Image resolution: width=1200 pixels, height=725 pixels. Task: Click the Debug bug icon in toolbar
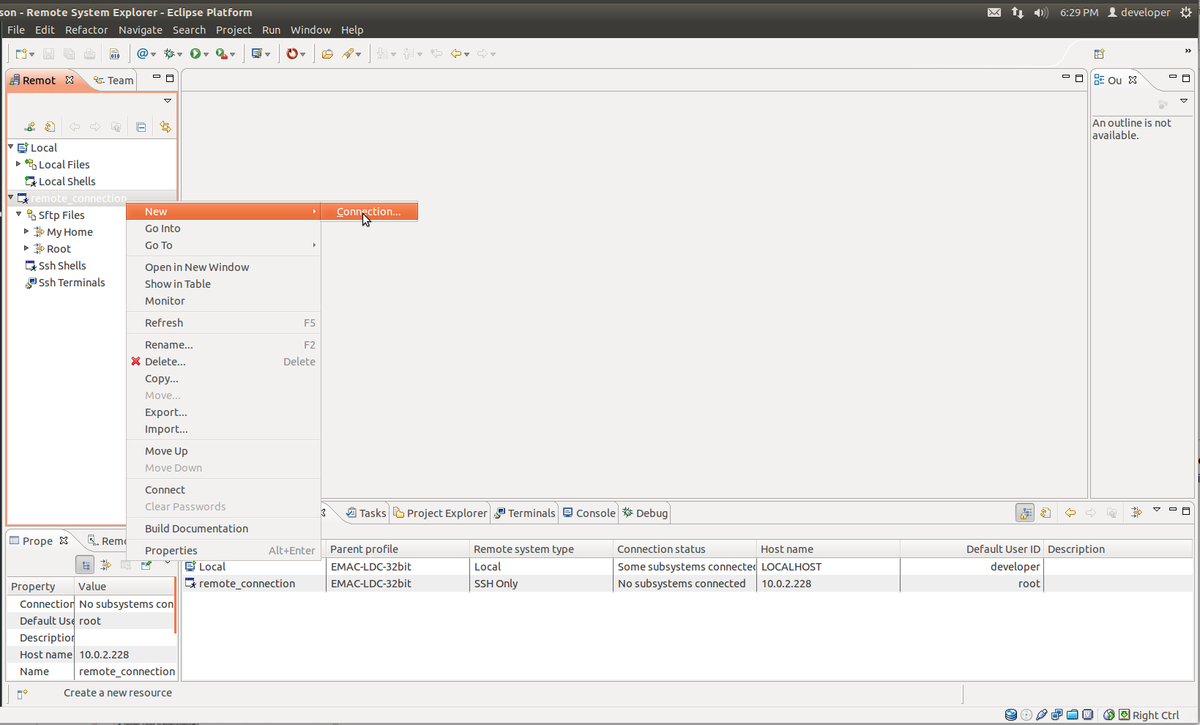[x=169, y=54]
